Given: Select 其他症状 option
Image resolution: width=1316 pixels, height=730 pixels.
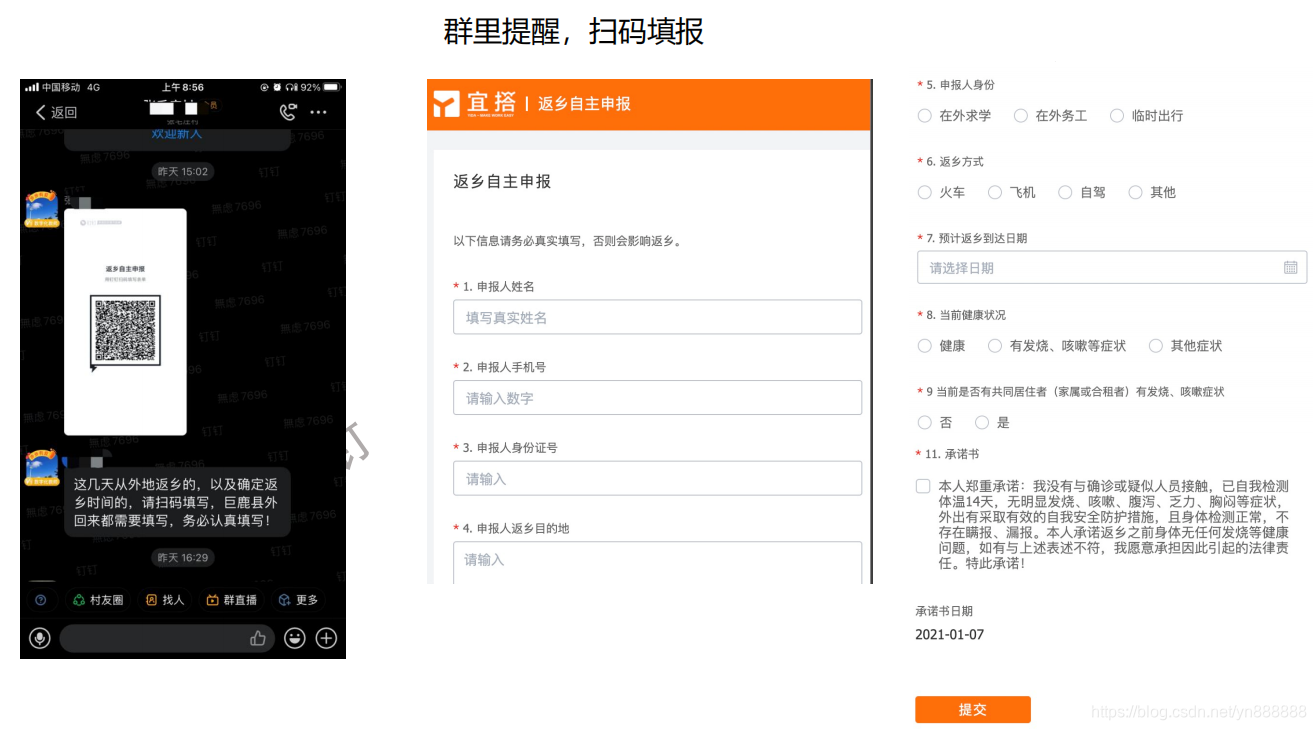Looking at the screenshot, I should tap(1185, 346).
